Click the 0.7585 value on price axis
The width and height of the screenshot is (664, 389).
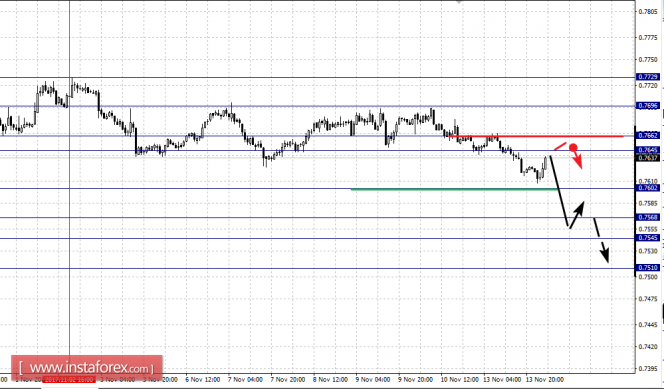648,204
